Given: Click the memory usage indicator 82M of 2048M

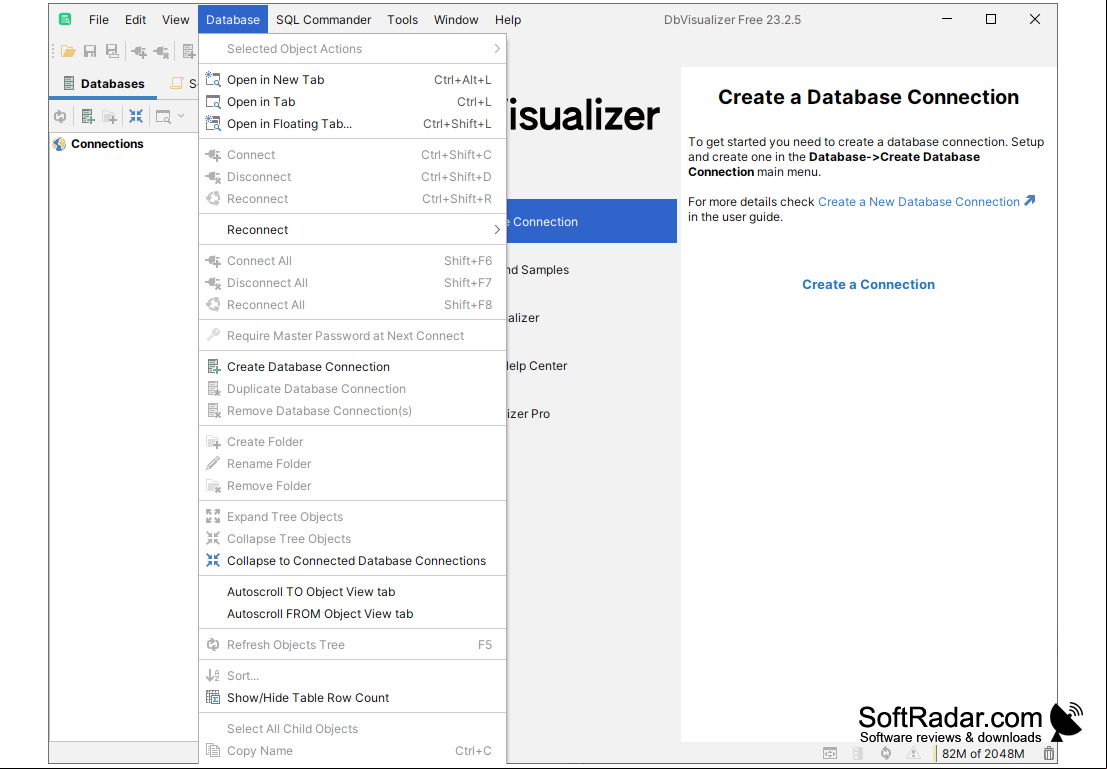Looking at the screenshot, I should [x=983, y=753].
